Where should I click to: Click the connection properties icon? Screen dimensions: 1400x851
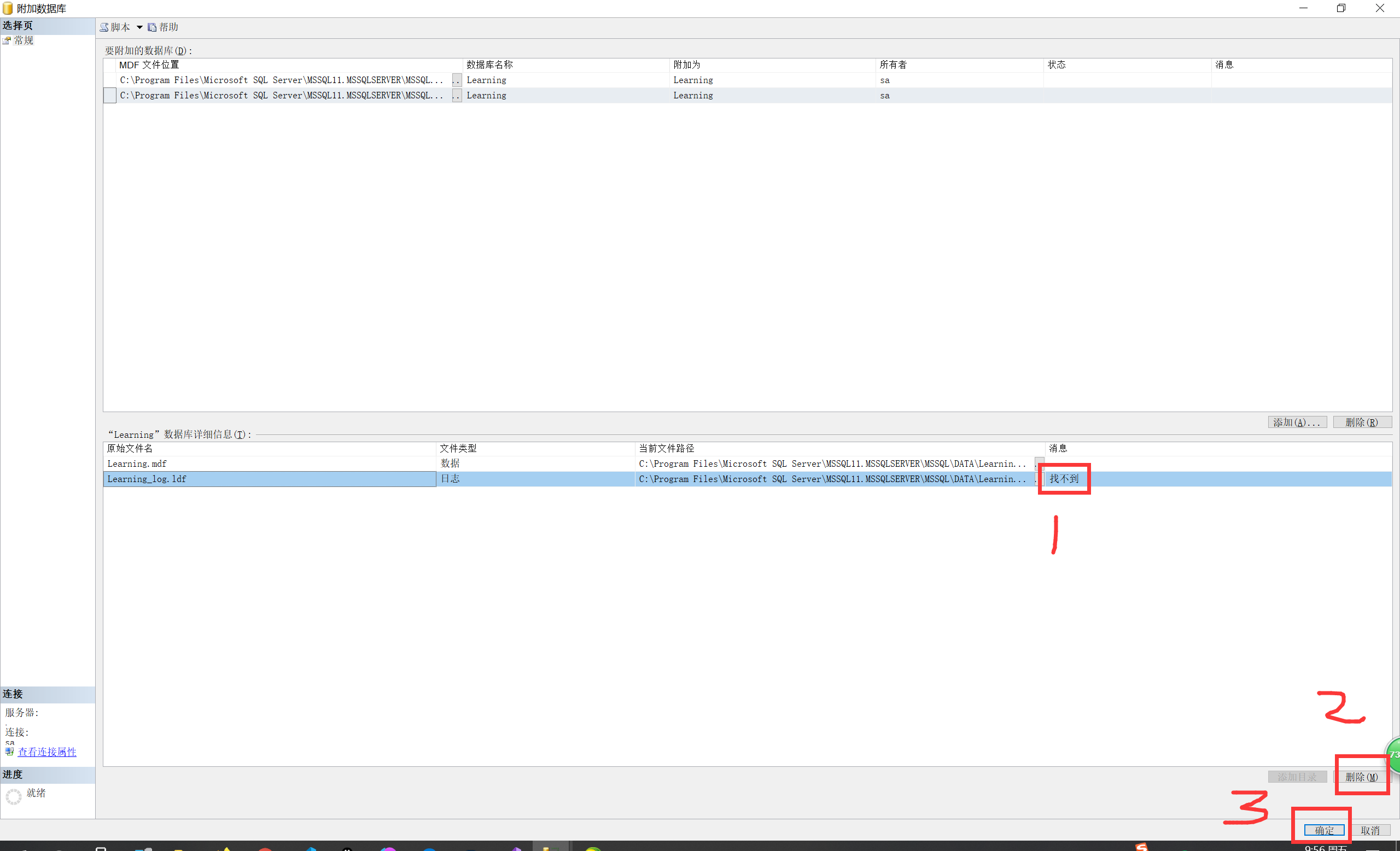9,752
